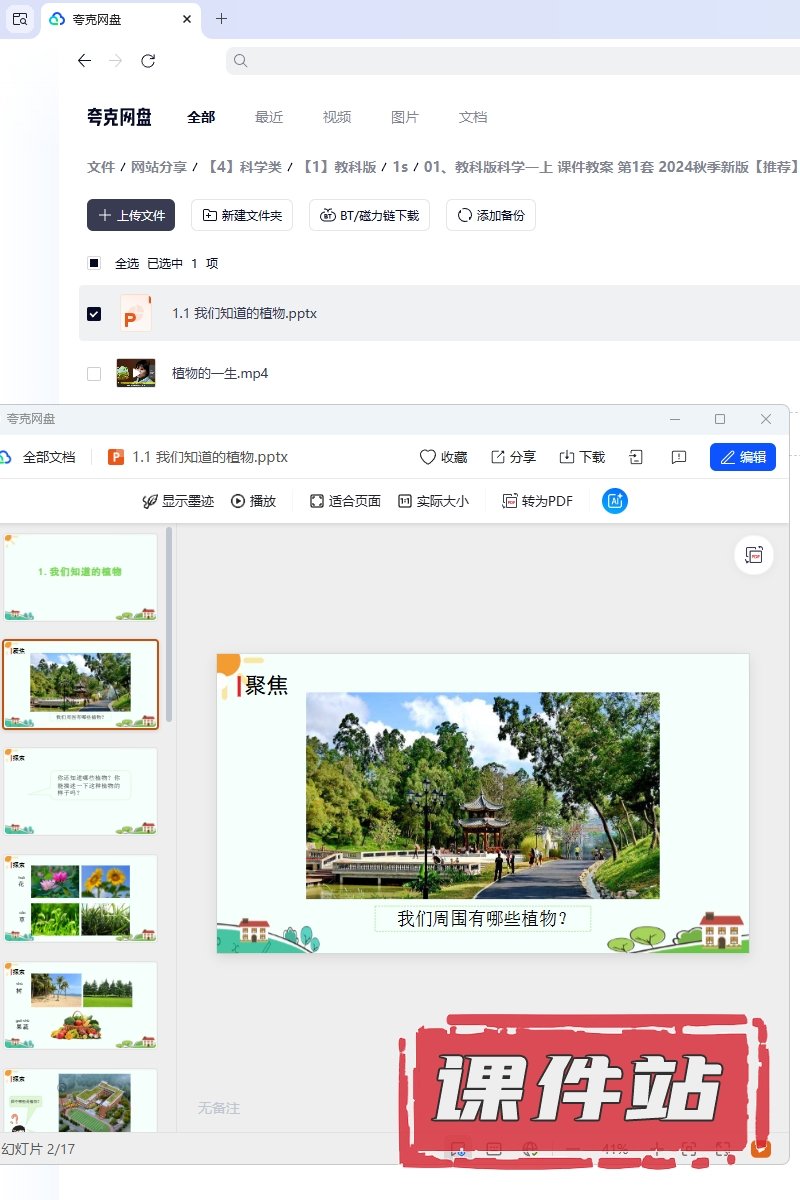Check the 植物的一生.mp4 checkbox

94,374
